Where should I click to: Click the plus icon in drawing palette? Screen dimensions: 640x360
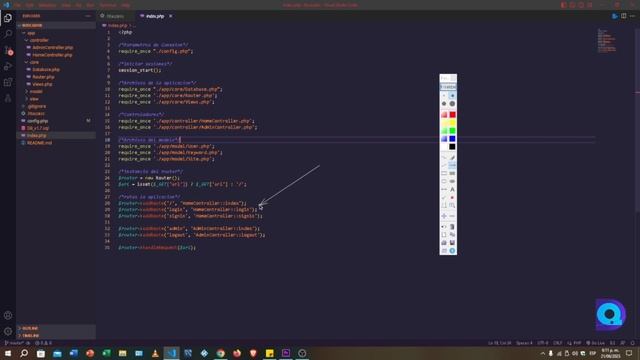pyautogui.click(x=444, y=216)
